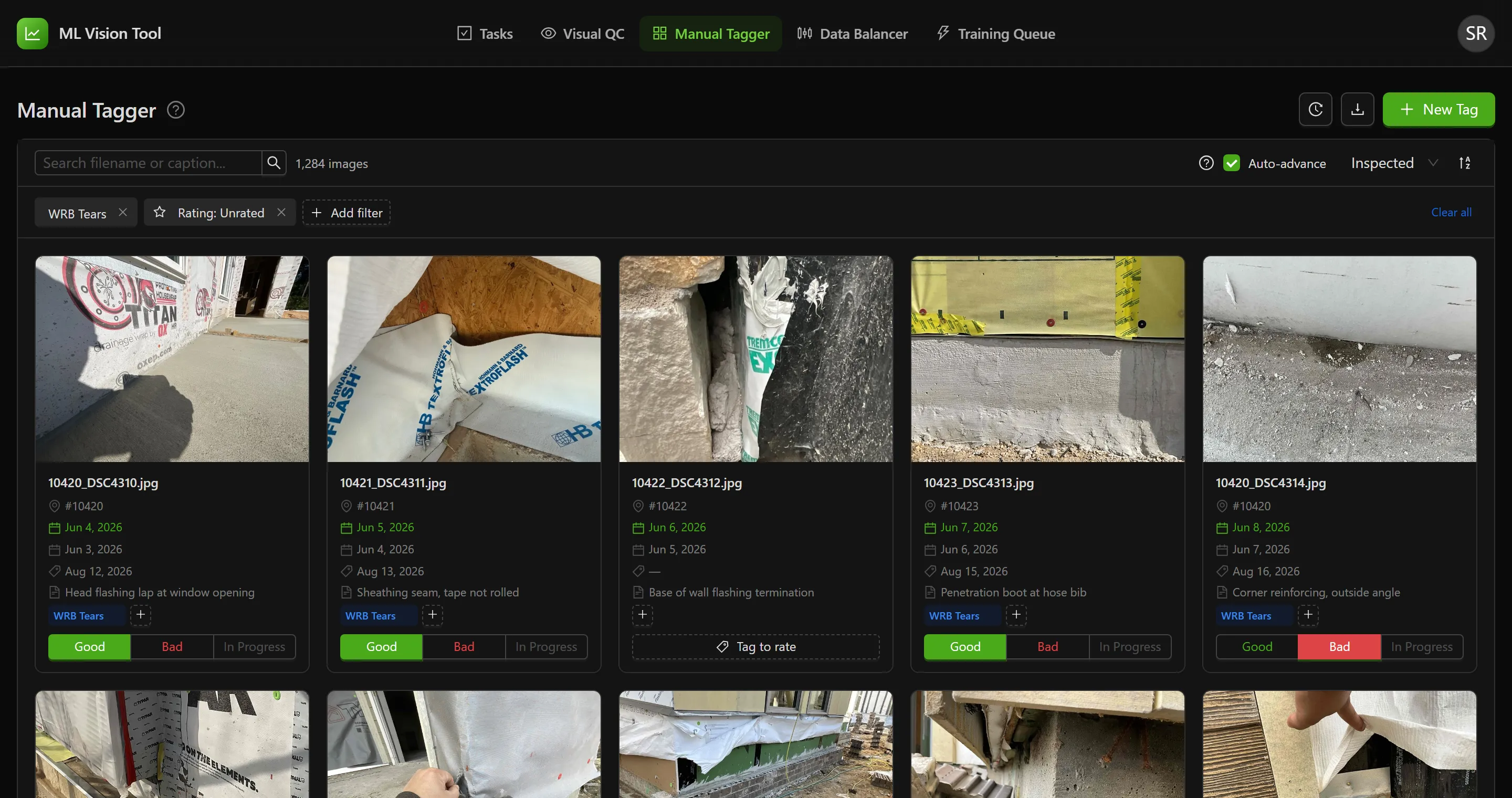Add a tag to 10423_DSC4313.jpg with plus
Screen dimensions: 1512x798
tap(1016, 614)
